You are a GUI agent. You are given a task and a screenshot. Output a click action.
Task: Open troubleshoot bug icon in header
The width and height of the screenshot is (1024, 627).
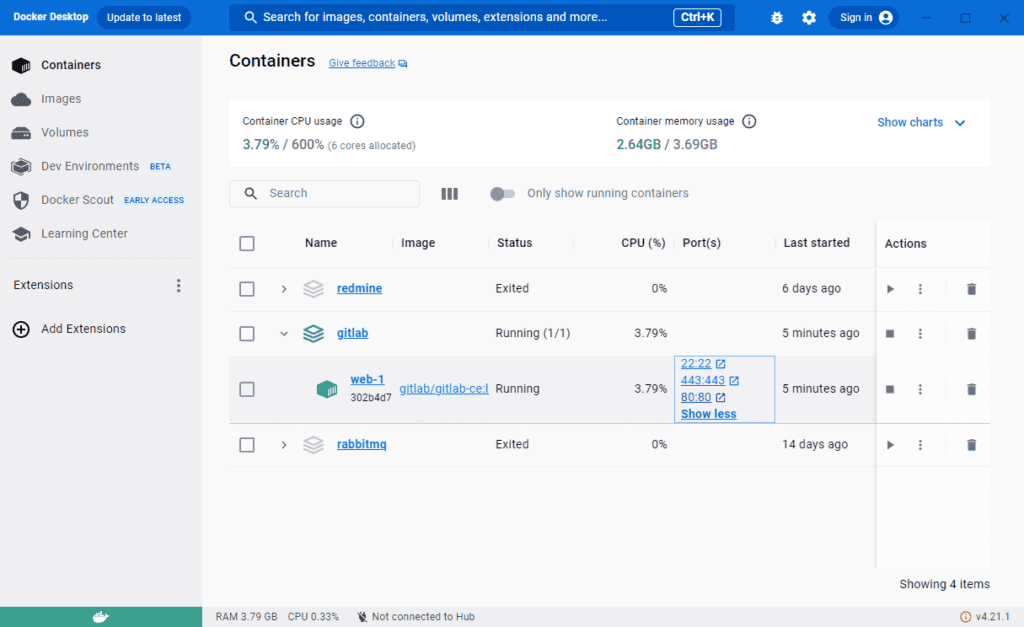tap(776, 18)
